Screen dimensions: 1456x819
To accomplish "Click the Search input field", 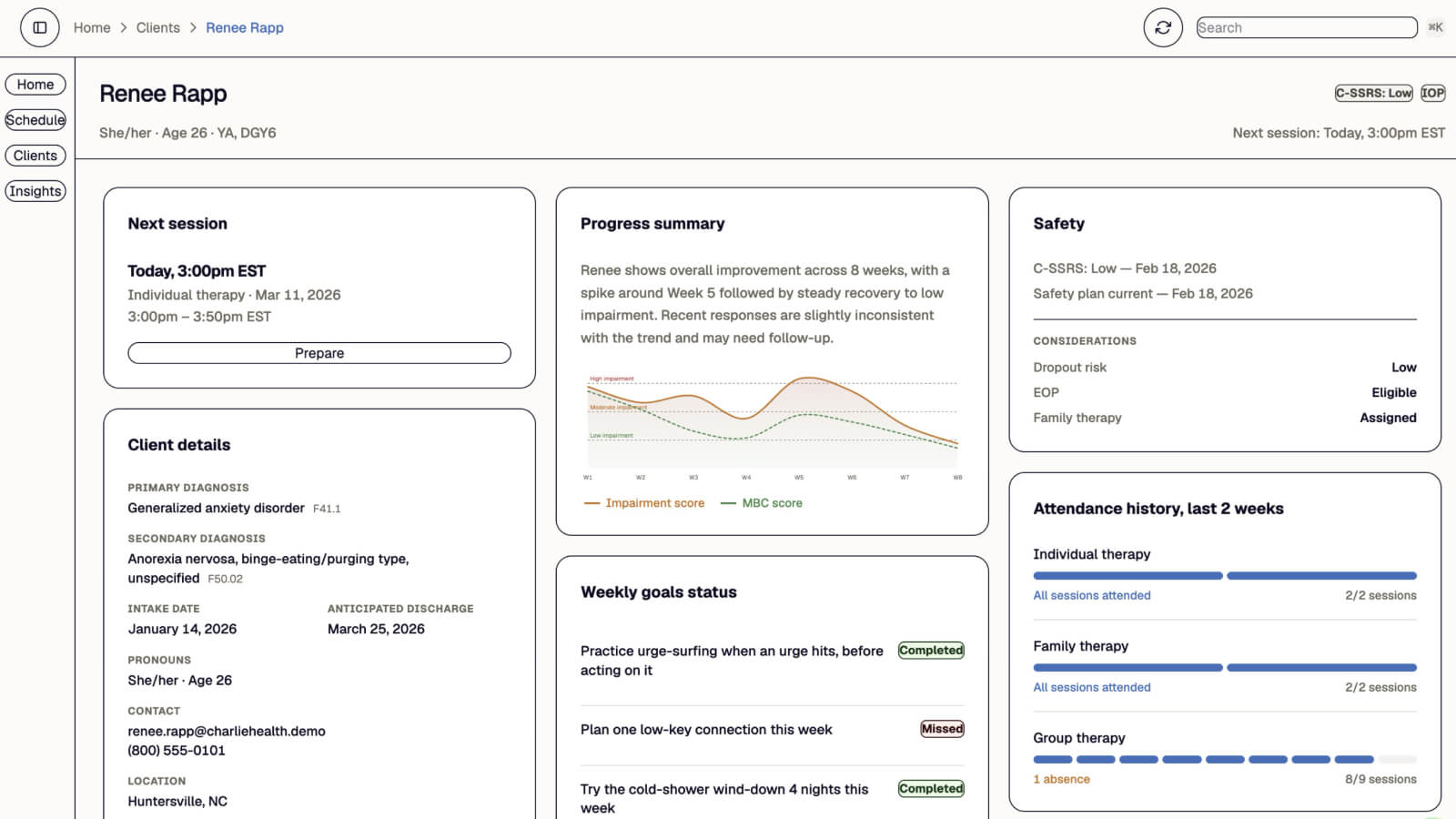I will pos(1307,27).
